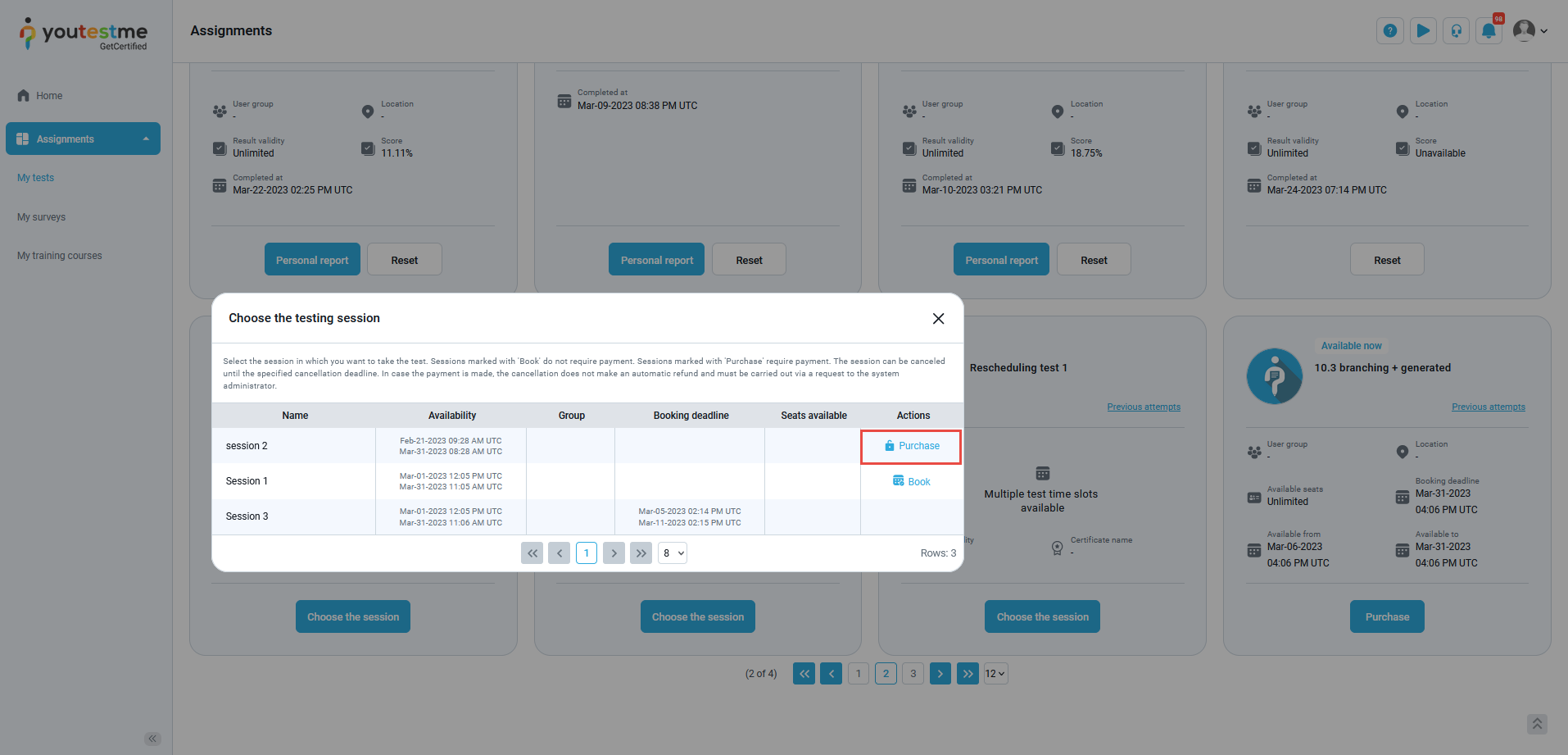Reset the test completed Mar-09-2023
Viewport: 1568px width, 755px height.
[x=749, y=260]
